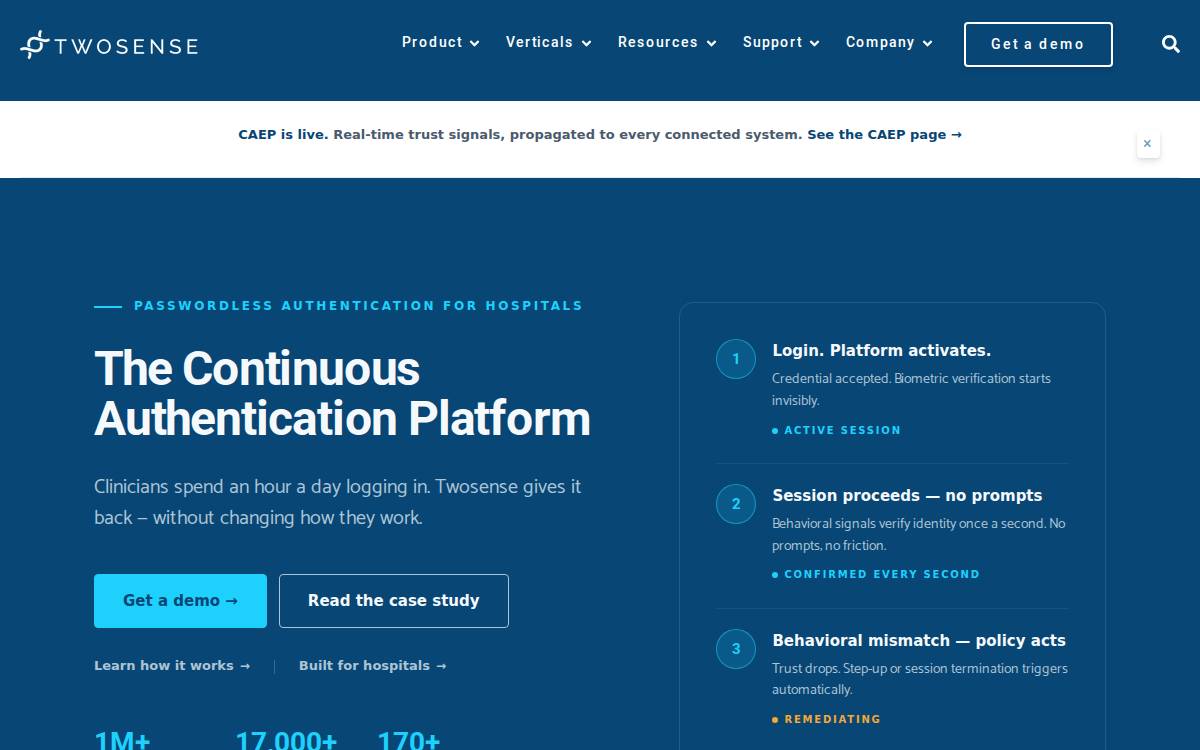Expand the Product menu chevron
The height and width of the screenshot is (750, 1200).
click(x=475, y=43)
